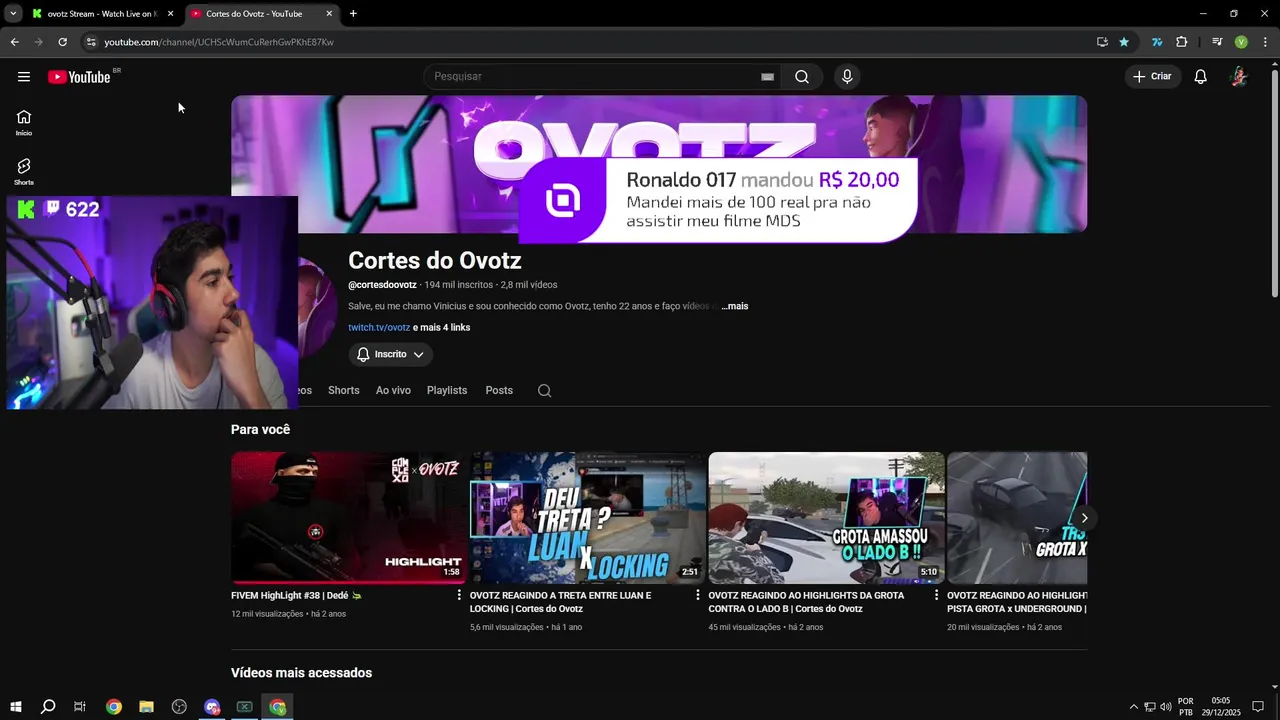1280x720 pixels.
Task: Click the @cortesdoovotz handle
Action: (x=382, y=285)
